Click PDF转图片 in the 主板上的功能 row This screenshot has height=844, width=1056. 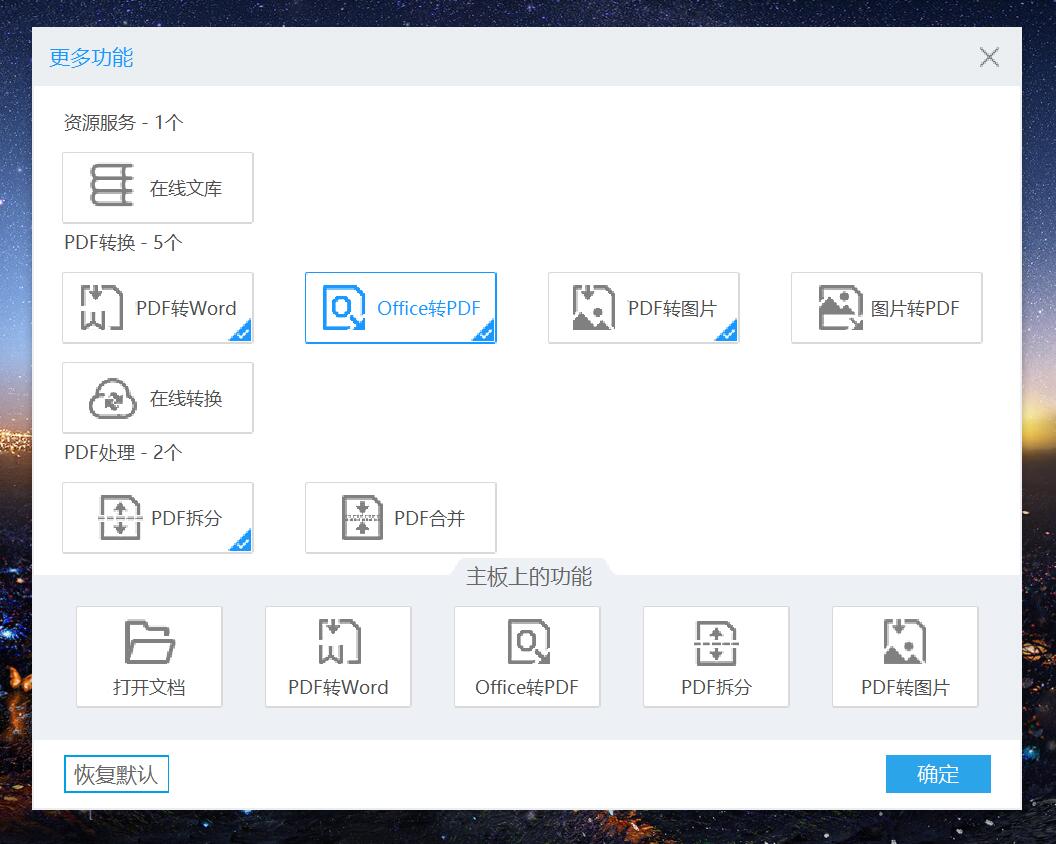(905, 657)
